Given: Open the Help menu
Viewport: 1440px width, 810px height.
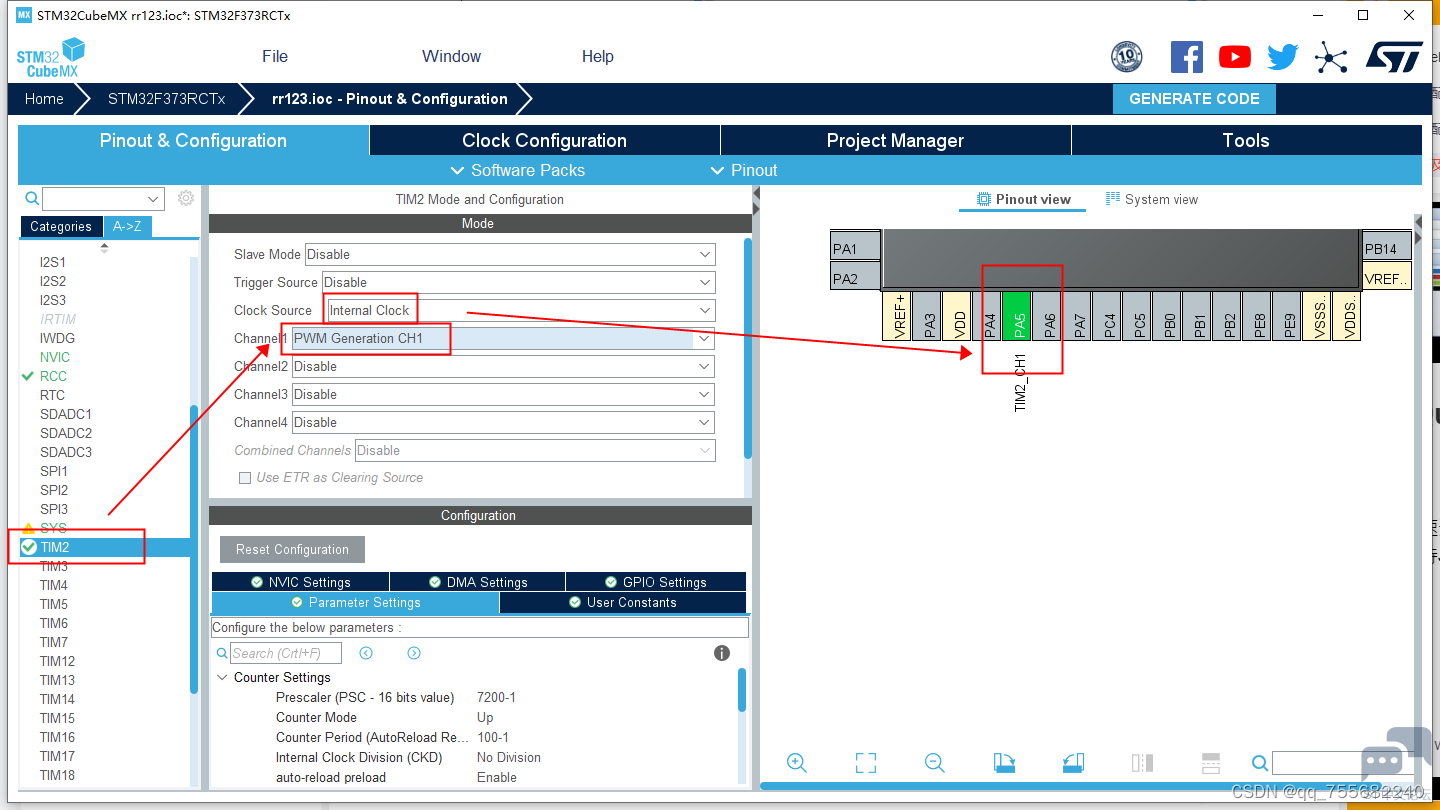Looking at the screenshot, I should 598,57.
